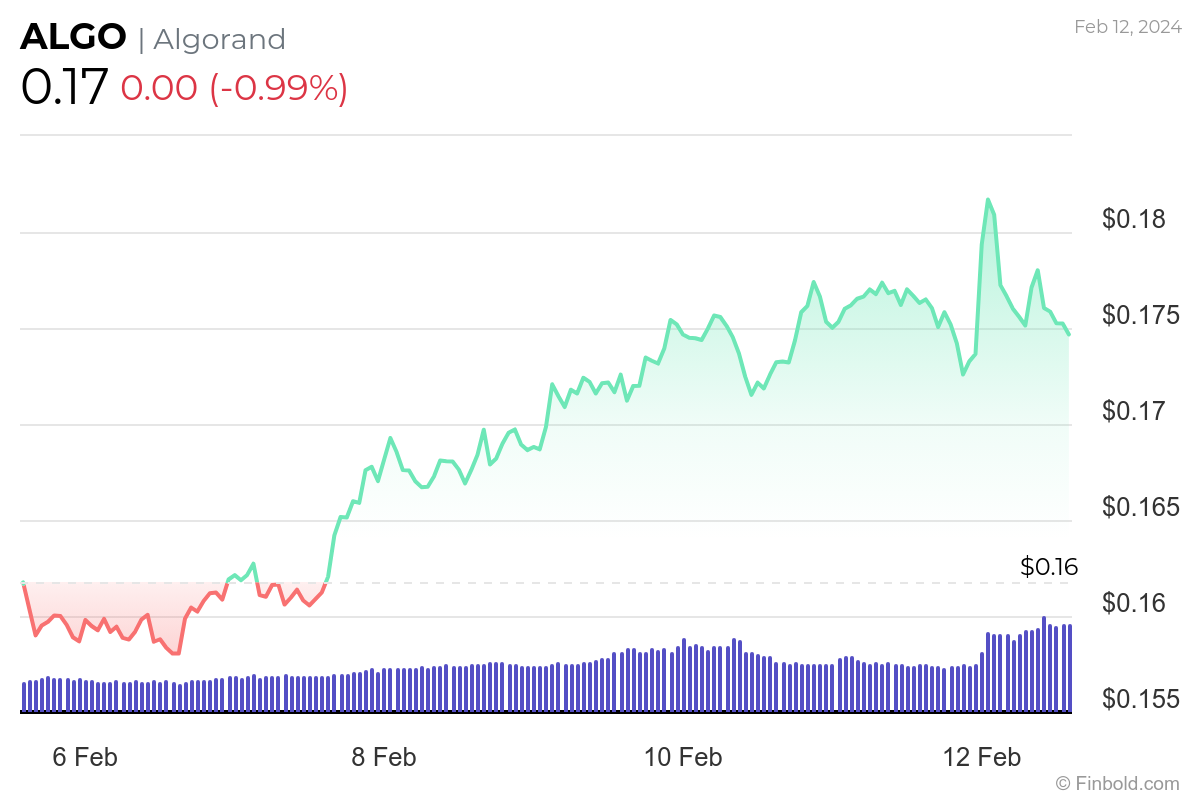This screenshot has height=800, width=1200.
Task: Select the 6 Feb x-axis label
Action: click(x=84, y=757)
